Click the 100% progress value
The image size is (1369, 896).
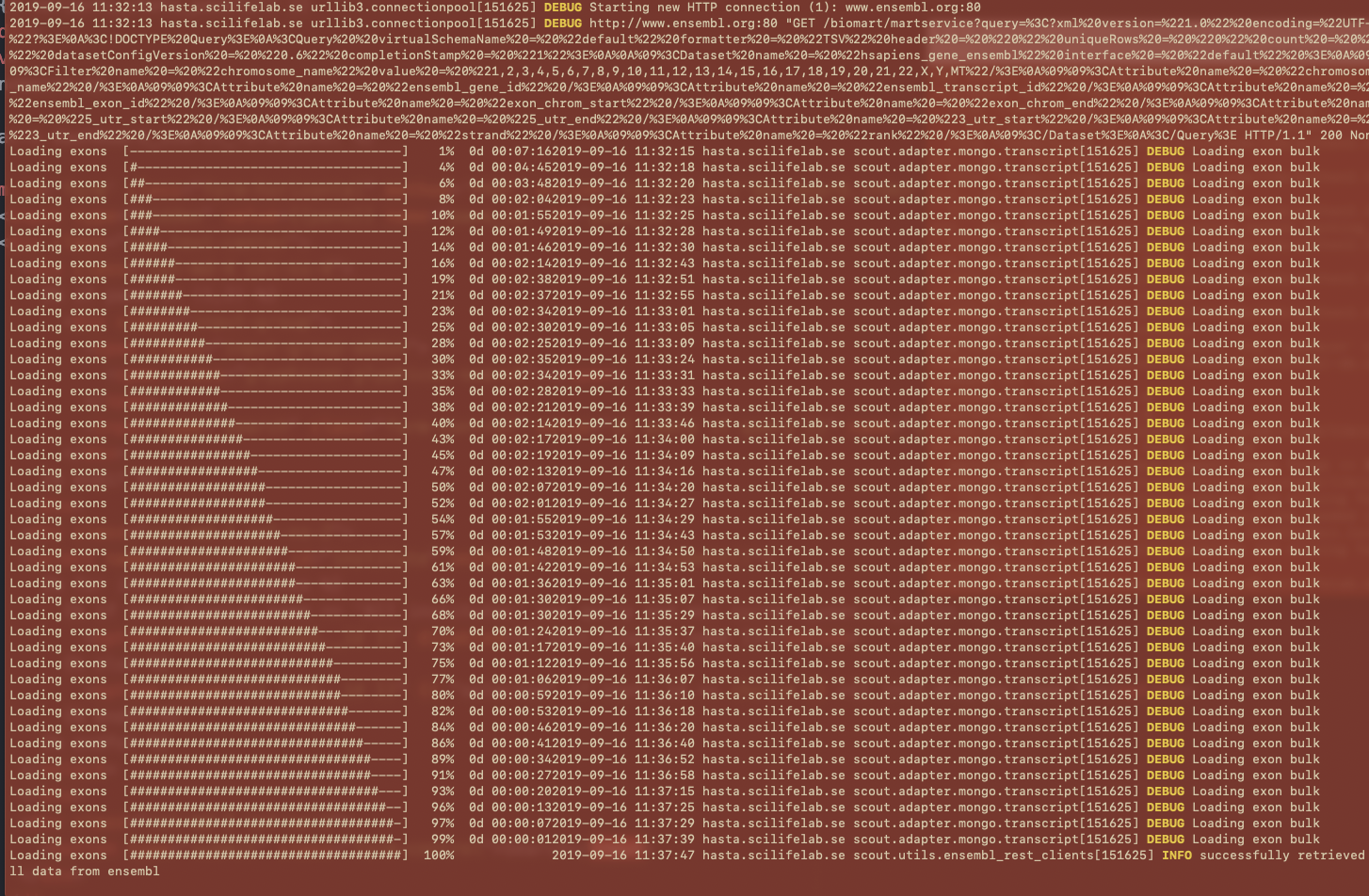439,856
